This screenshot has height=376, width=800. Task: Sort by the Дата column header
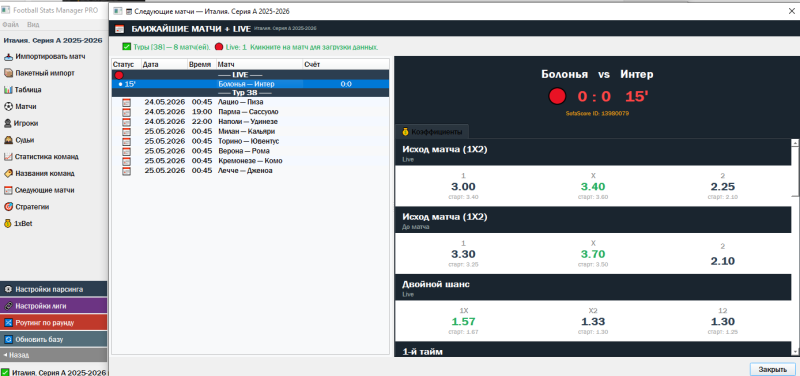click(x=164, y=65)
